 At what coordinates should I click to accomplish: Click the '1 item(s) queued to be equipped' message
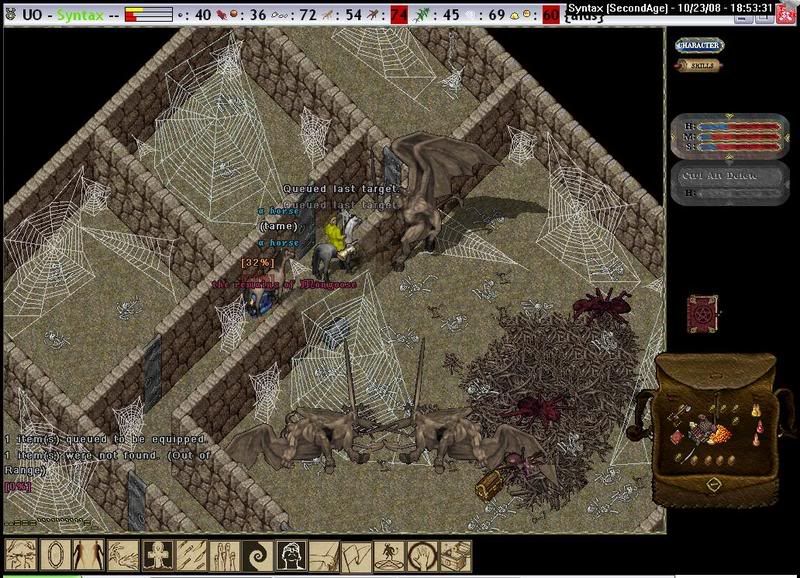pos(105,439)
